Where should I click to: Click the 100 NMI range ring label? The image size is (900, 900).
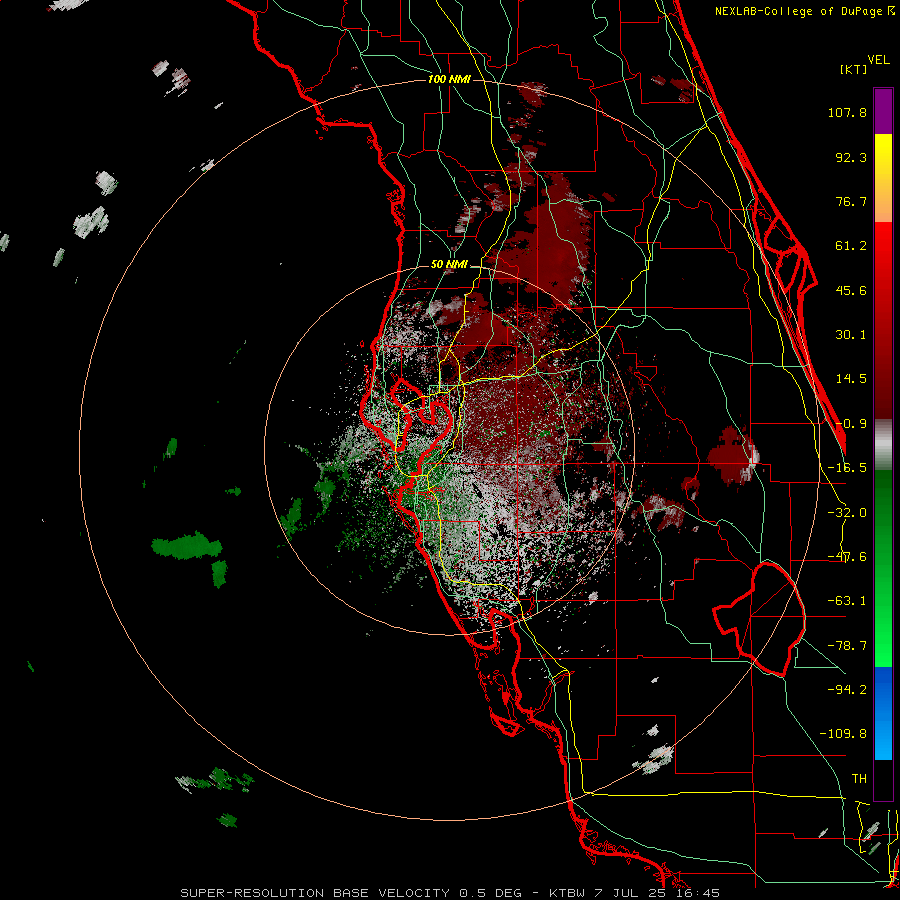click(449, 79)
